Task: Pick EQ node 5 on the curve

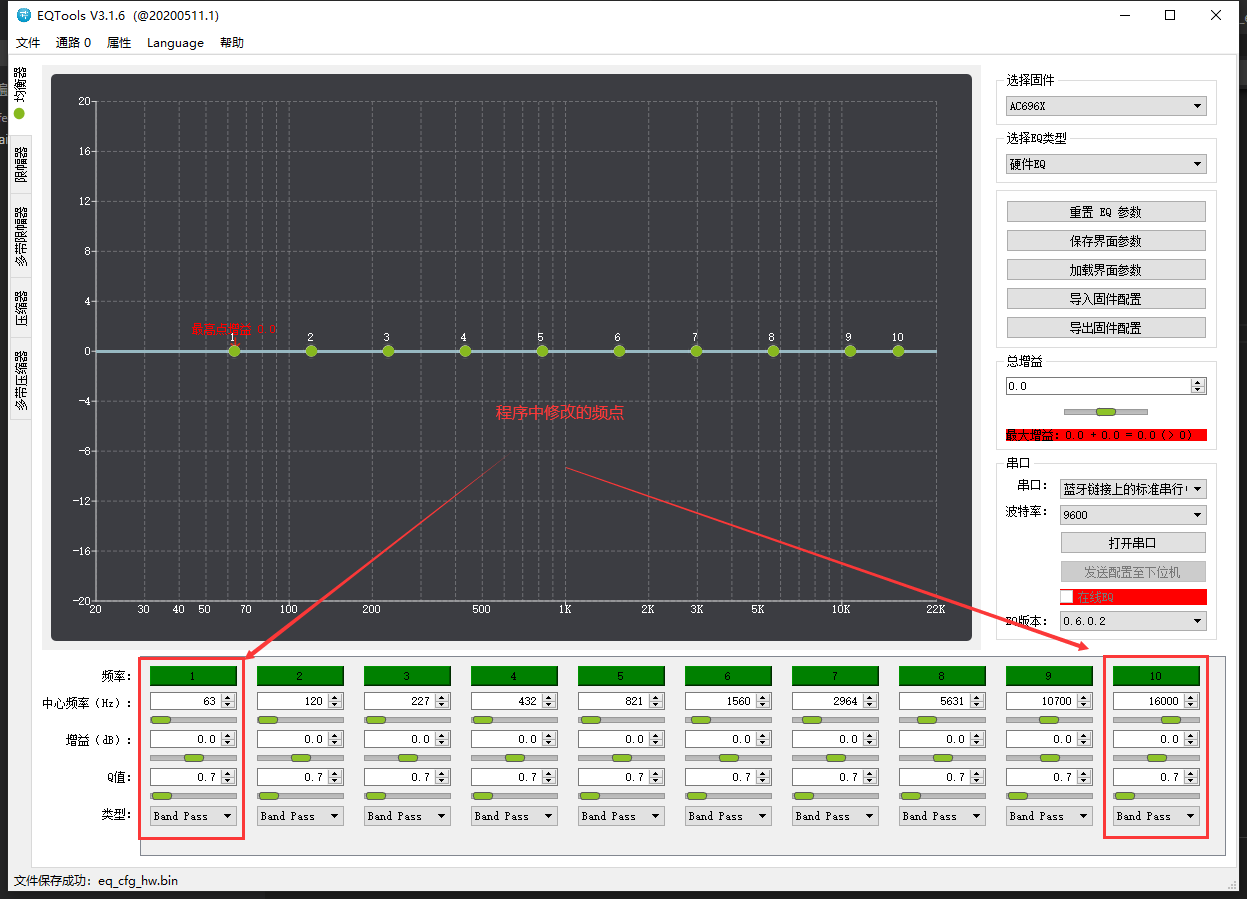Action: point(542,351)
